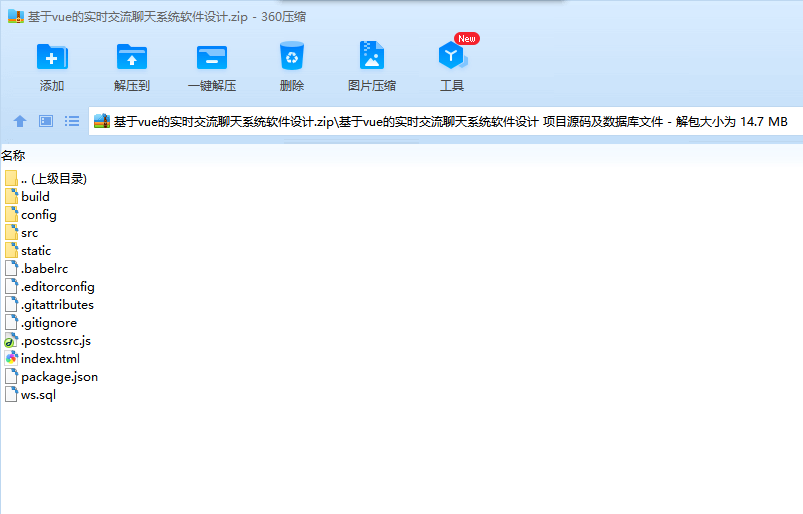Click the ws.sql file icon
The height and width of the screenshot is (514, 803).
[x=11, y=394]
